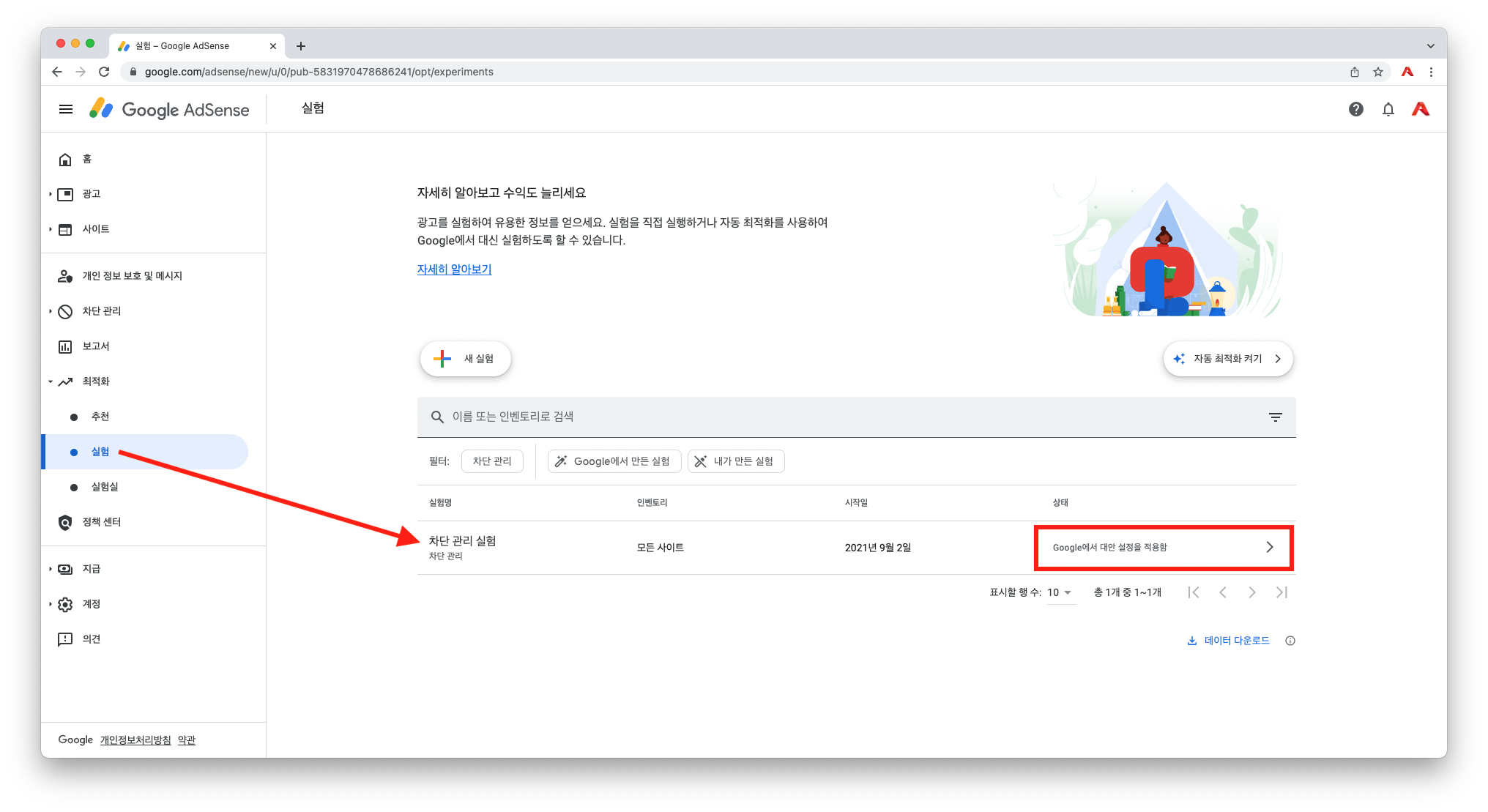Select 실험실 (Labs) in the sidebar

104,487
